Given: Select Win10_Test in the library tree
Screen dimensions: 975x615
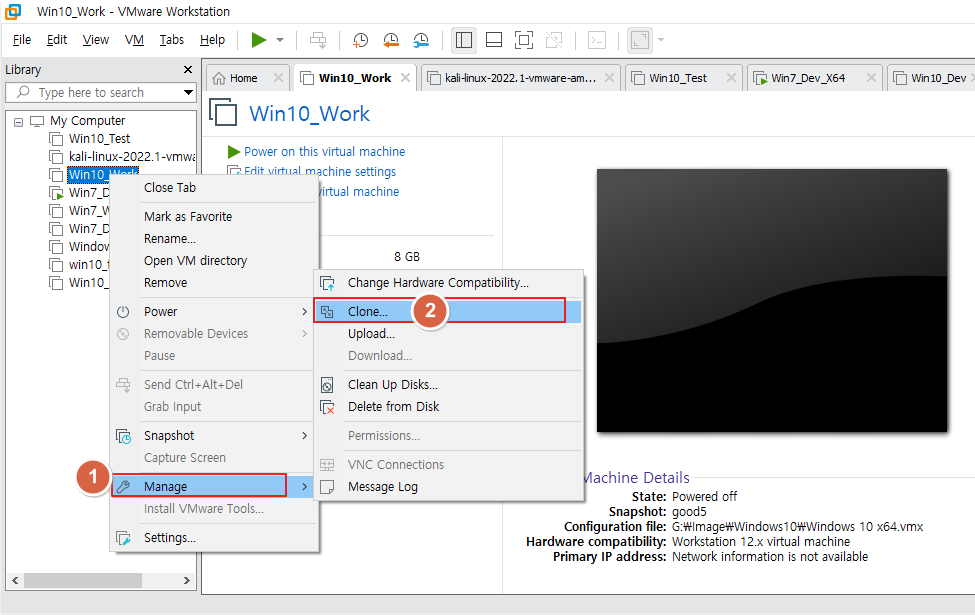Looking at the screenshot, I should pyautogui.click(x=99, y=139).
